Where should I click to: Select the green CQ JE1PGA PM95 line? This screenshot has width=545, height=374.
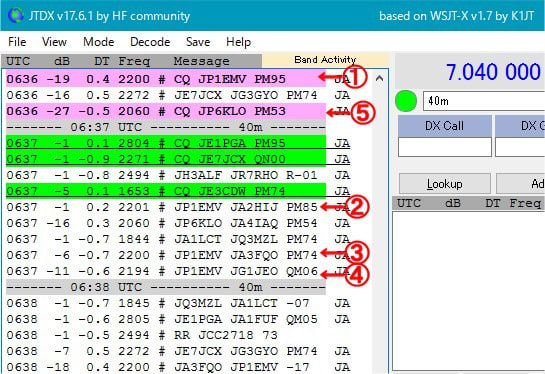pyautogui.click(x=166, y=143)
